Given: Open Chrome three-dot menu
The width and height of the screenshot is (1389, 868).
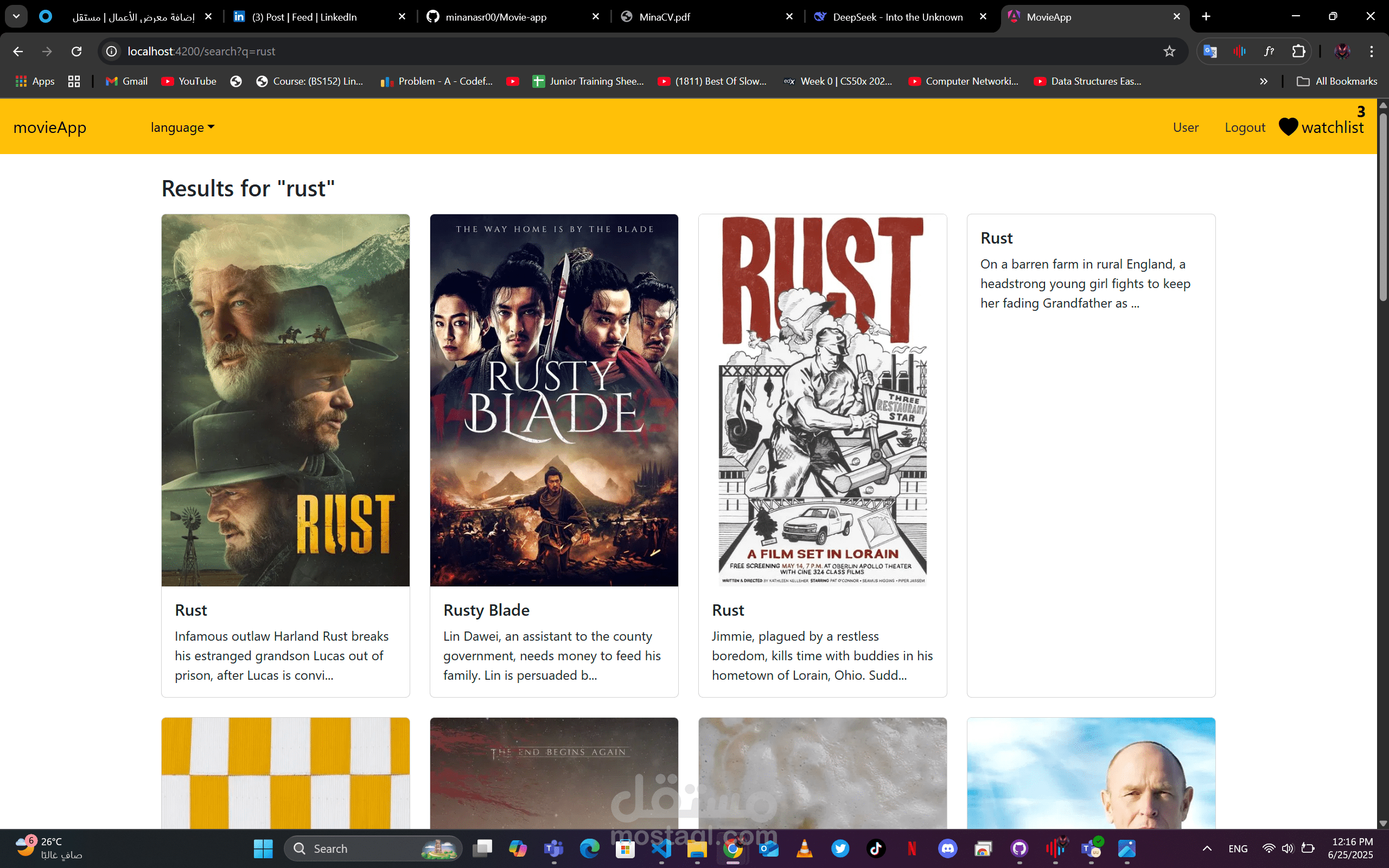Looking at the screenshot, I should coord(1372,52).
